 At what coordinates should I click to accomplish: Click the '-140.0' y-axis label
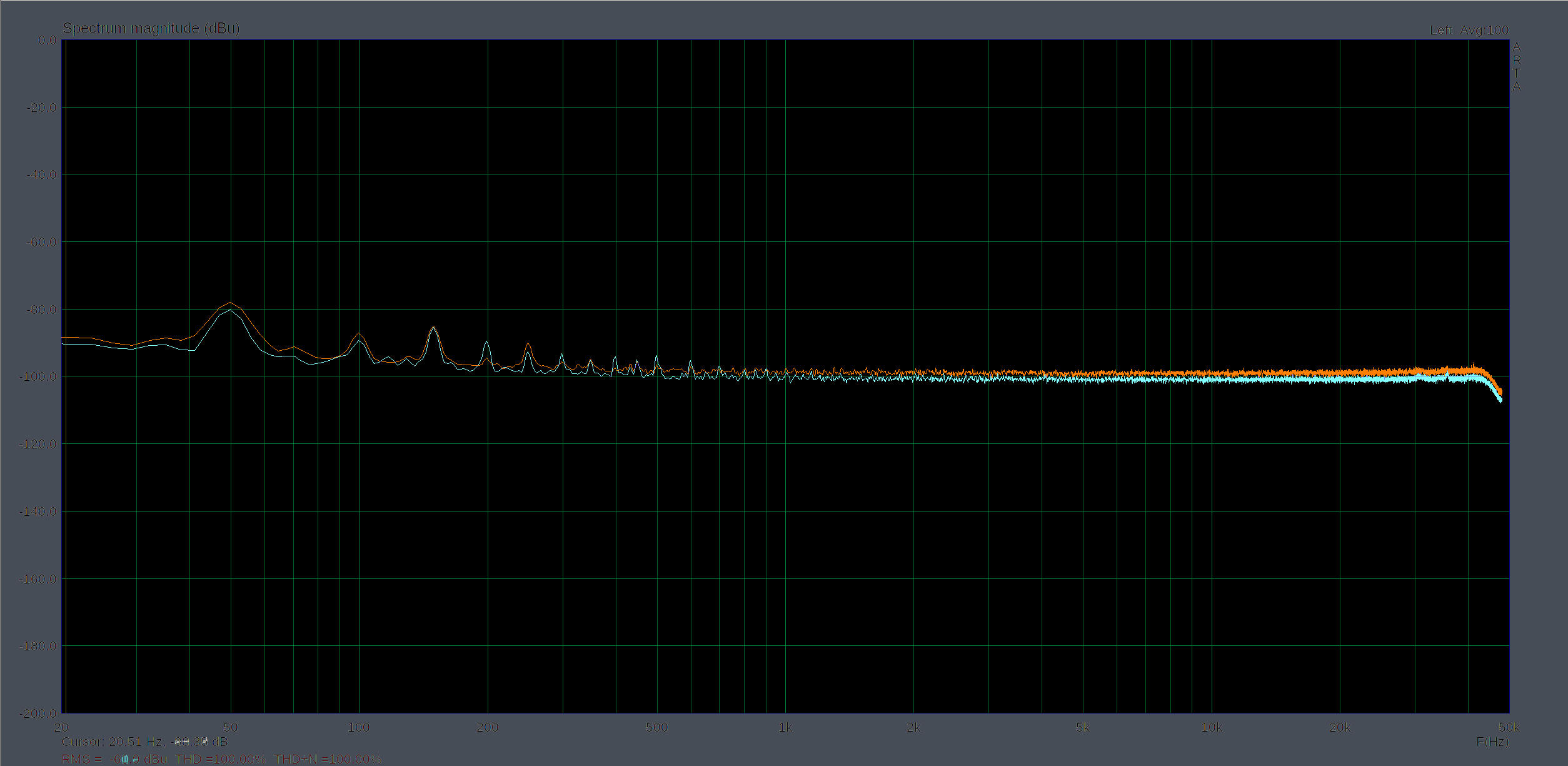pyautogui.click(x=38, y=512)
